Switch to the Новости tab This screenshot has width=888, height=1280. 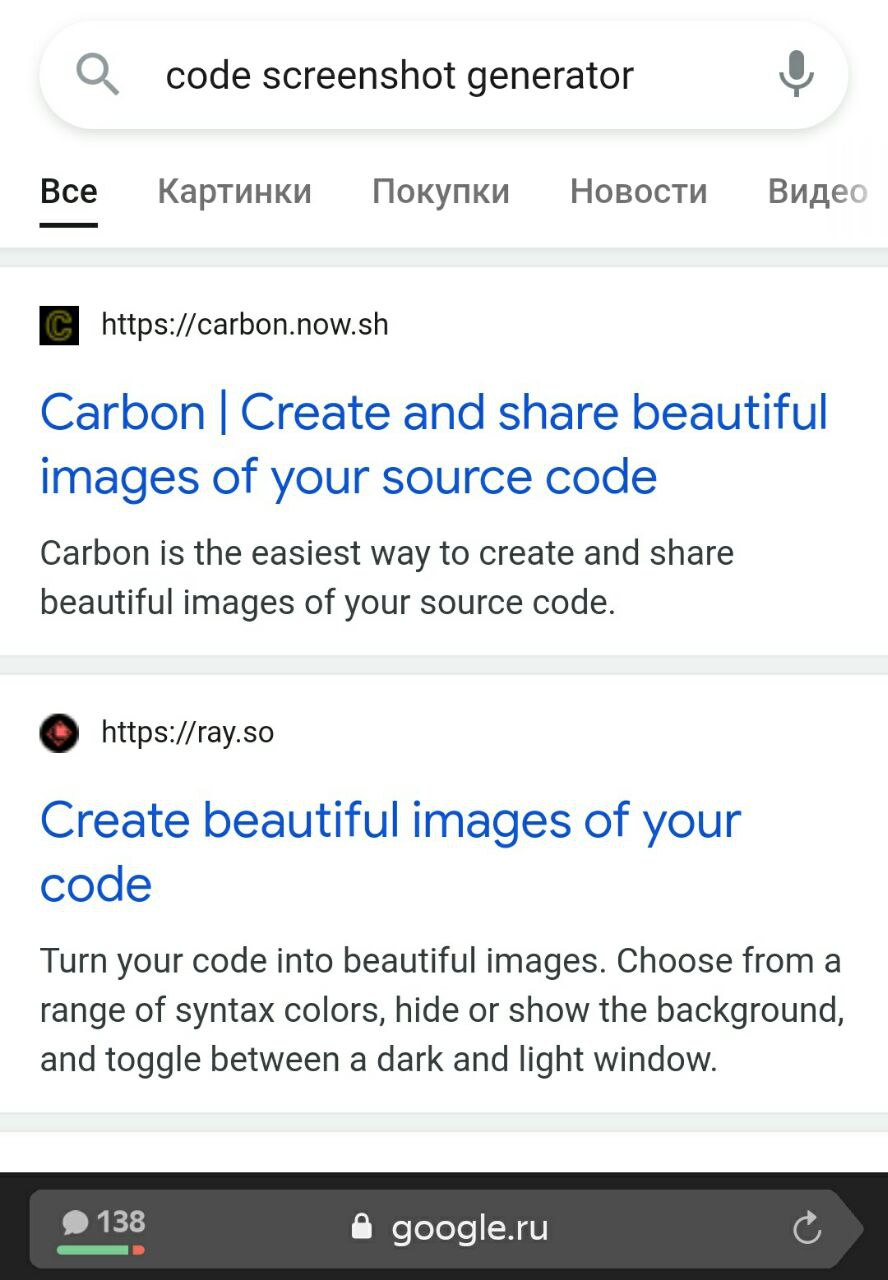(x=639, y=191)
